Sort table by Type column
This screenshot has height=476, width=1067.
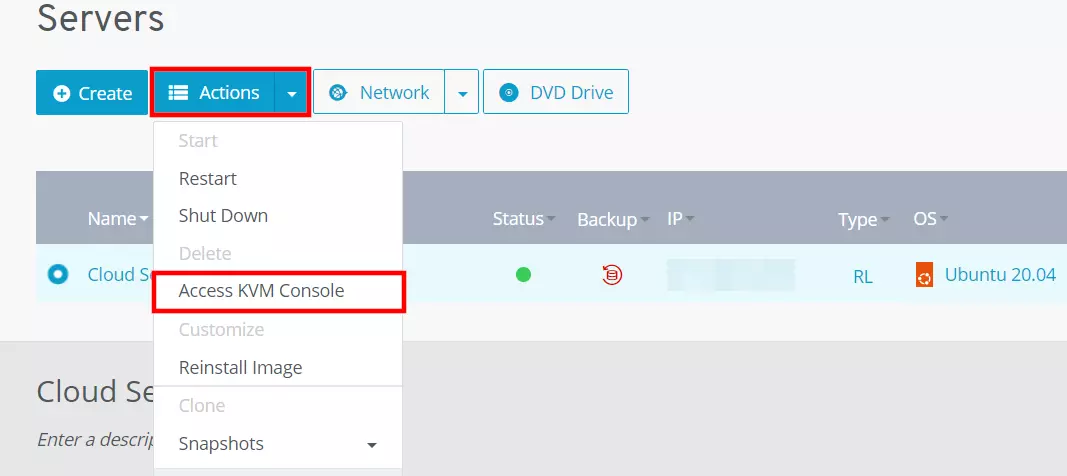point(864,220)
